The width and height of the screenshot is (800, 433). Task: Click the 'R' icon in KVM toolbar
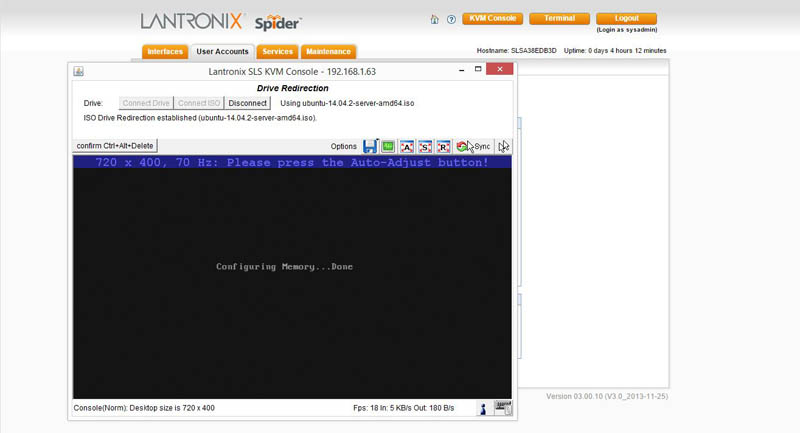443,147
